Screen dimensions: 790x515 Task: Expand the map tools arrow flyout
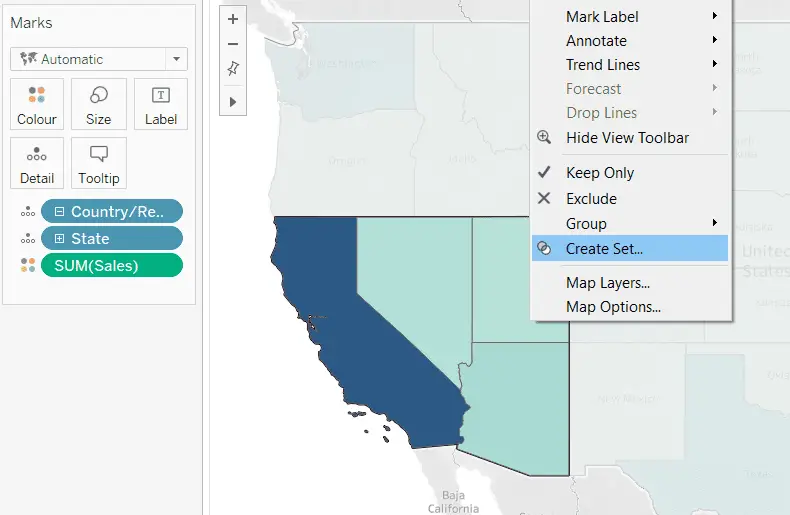point(233,102)
